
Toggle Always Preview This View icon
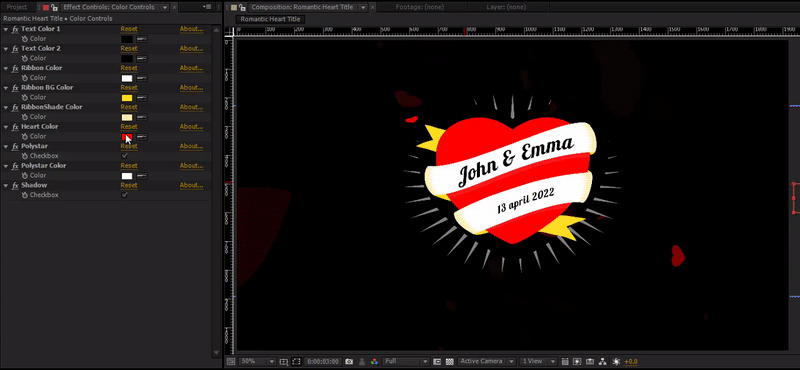pyautogui.click(x=231, y=361)
